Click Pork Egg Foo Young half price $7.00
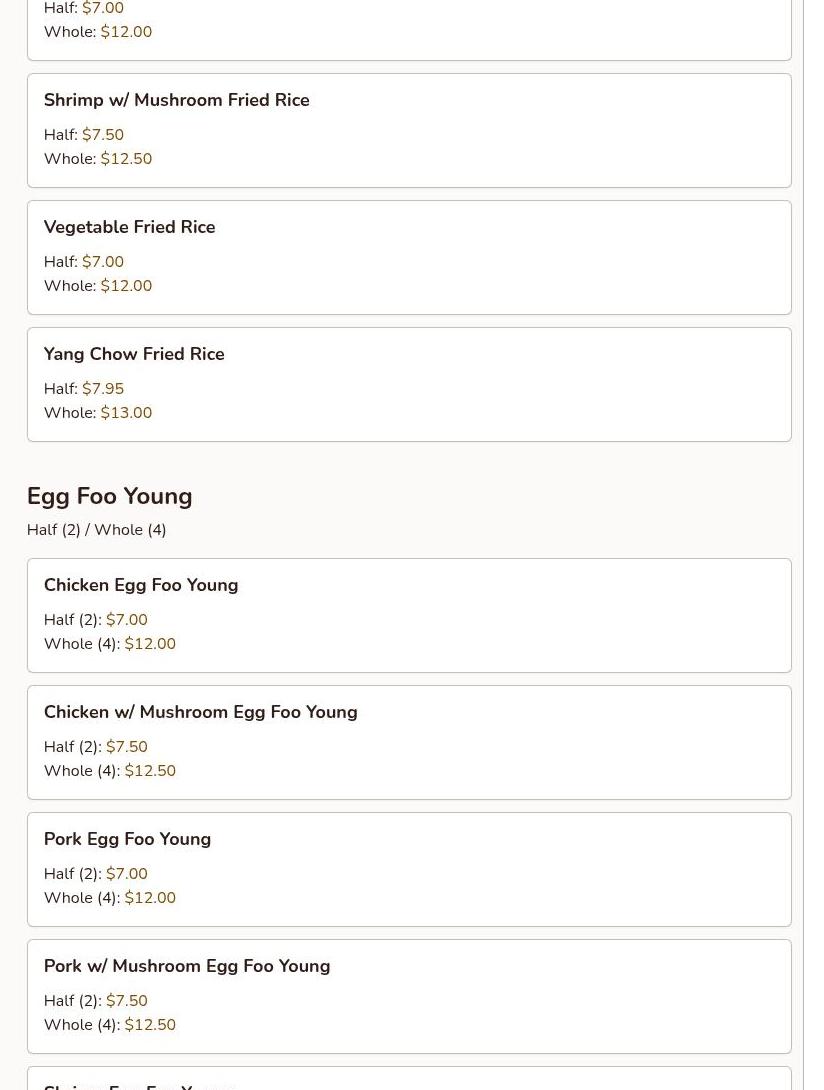 point(127,874)
